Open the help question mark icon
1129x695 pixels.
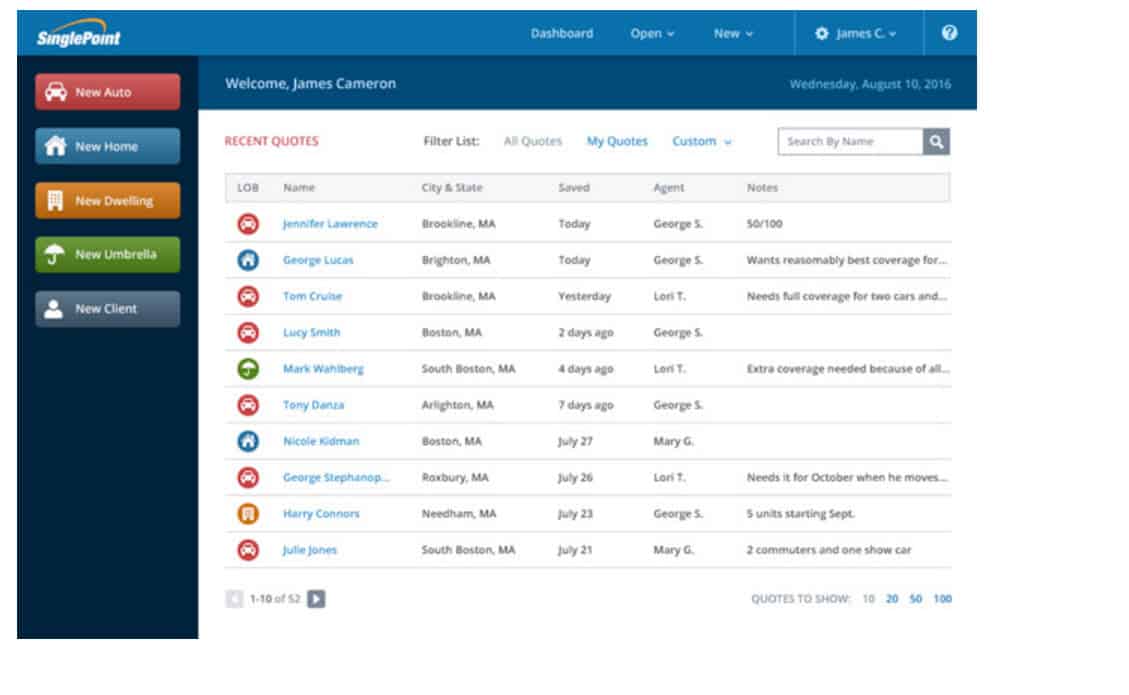949,32
